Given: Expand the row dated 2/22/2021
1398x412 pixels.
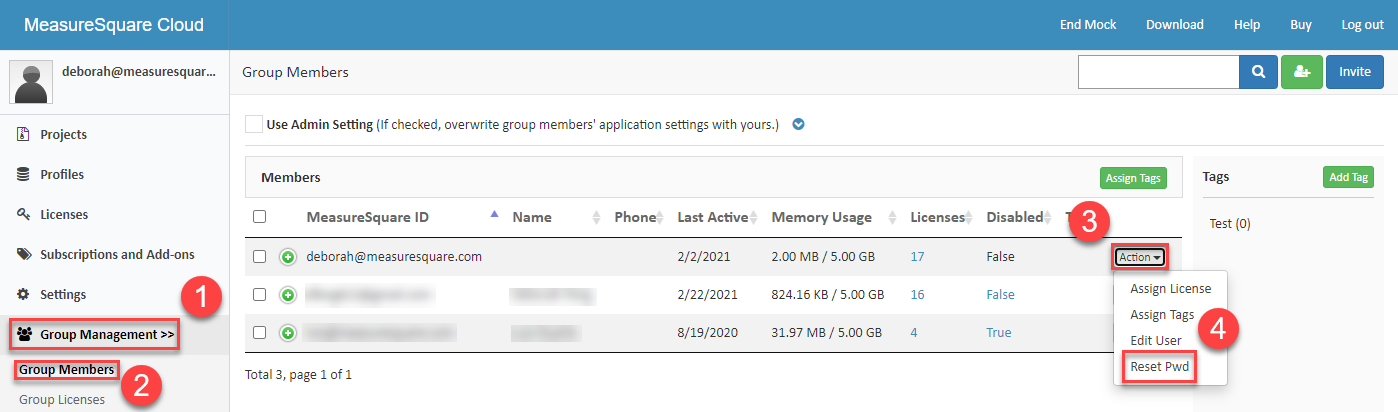Looking at the screenshot, I should pos(287,295).
